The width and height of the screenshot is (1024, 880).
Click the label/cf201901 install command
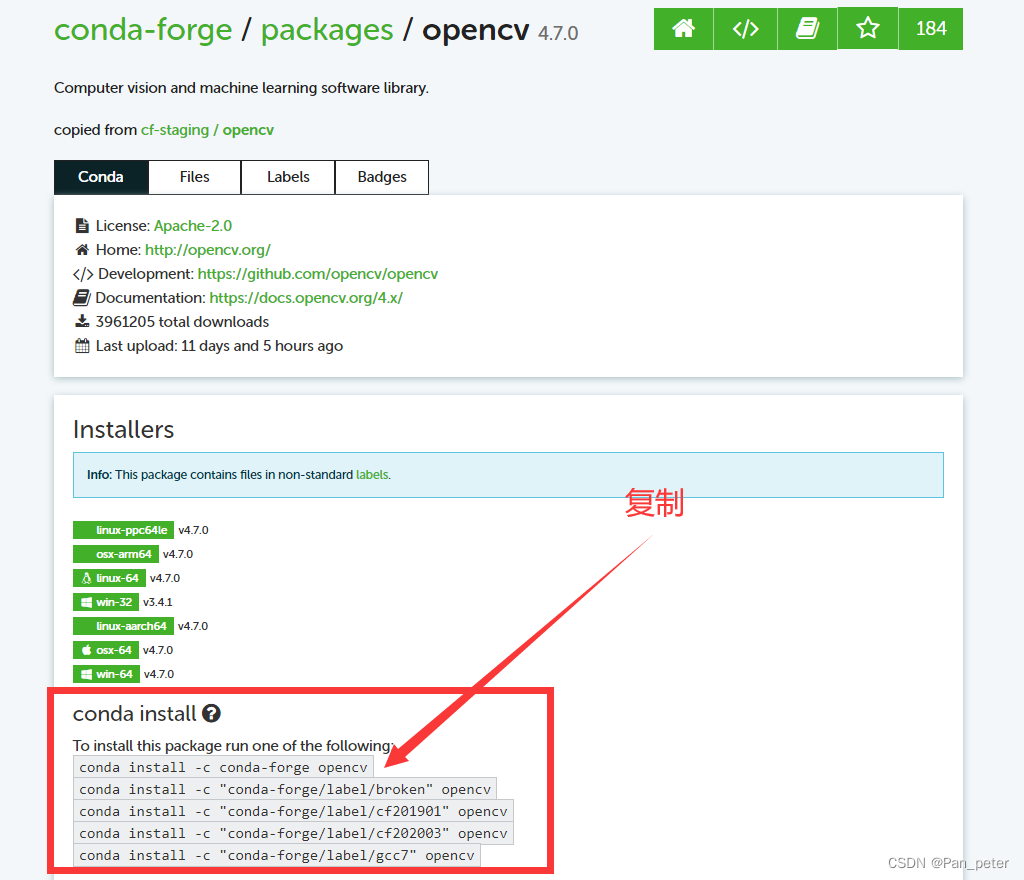point(293,811)
